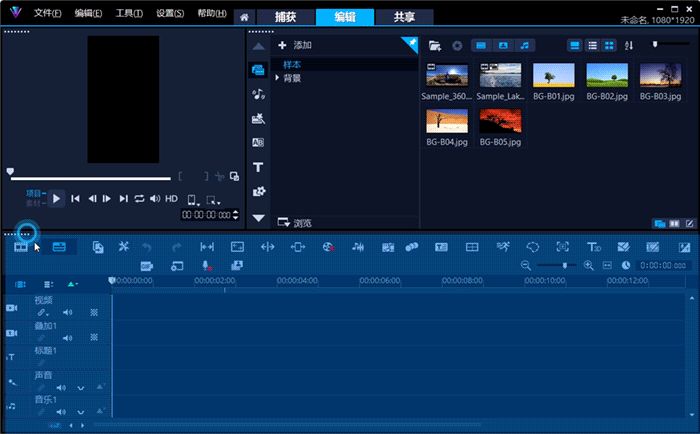Toggle show audio files filter in library
Screen dimensions: 700x434
click(x=525, y=46)
